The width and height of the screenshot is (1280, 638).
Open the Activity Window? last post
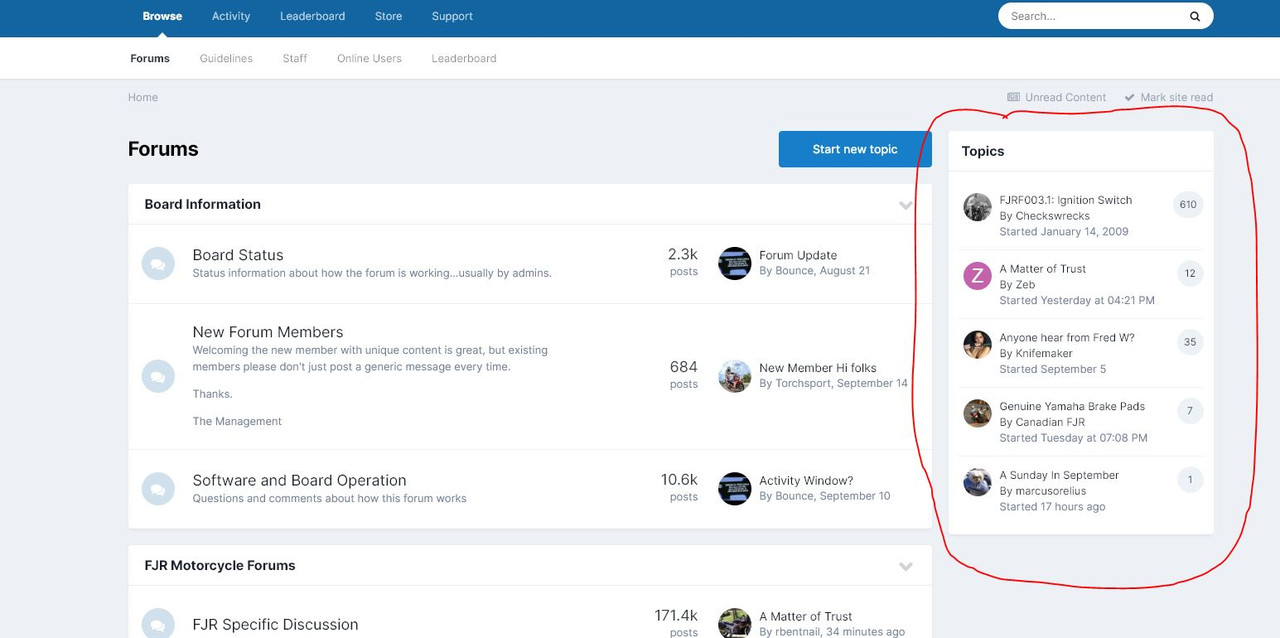[806, 480]
